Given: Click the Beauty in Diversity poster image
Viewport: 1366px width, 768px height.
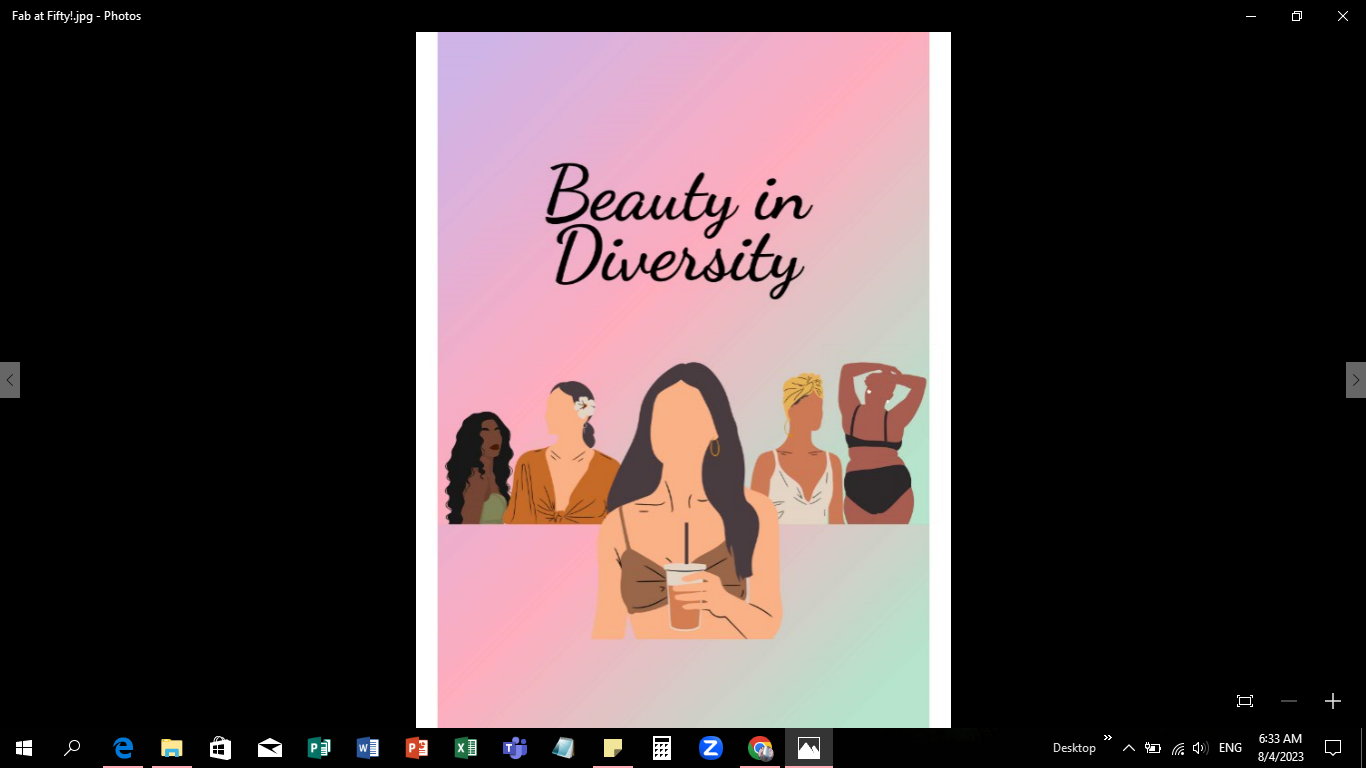Looking at the screenshot, I should click(x=683, y=380).
